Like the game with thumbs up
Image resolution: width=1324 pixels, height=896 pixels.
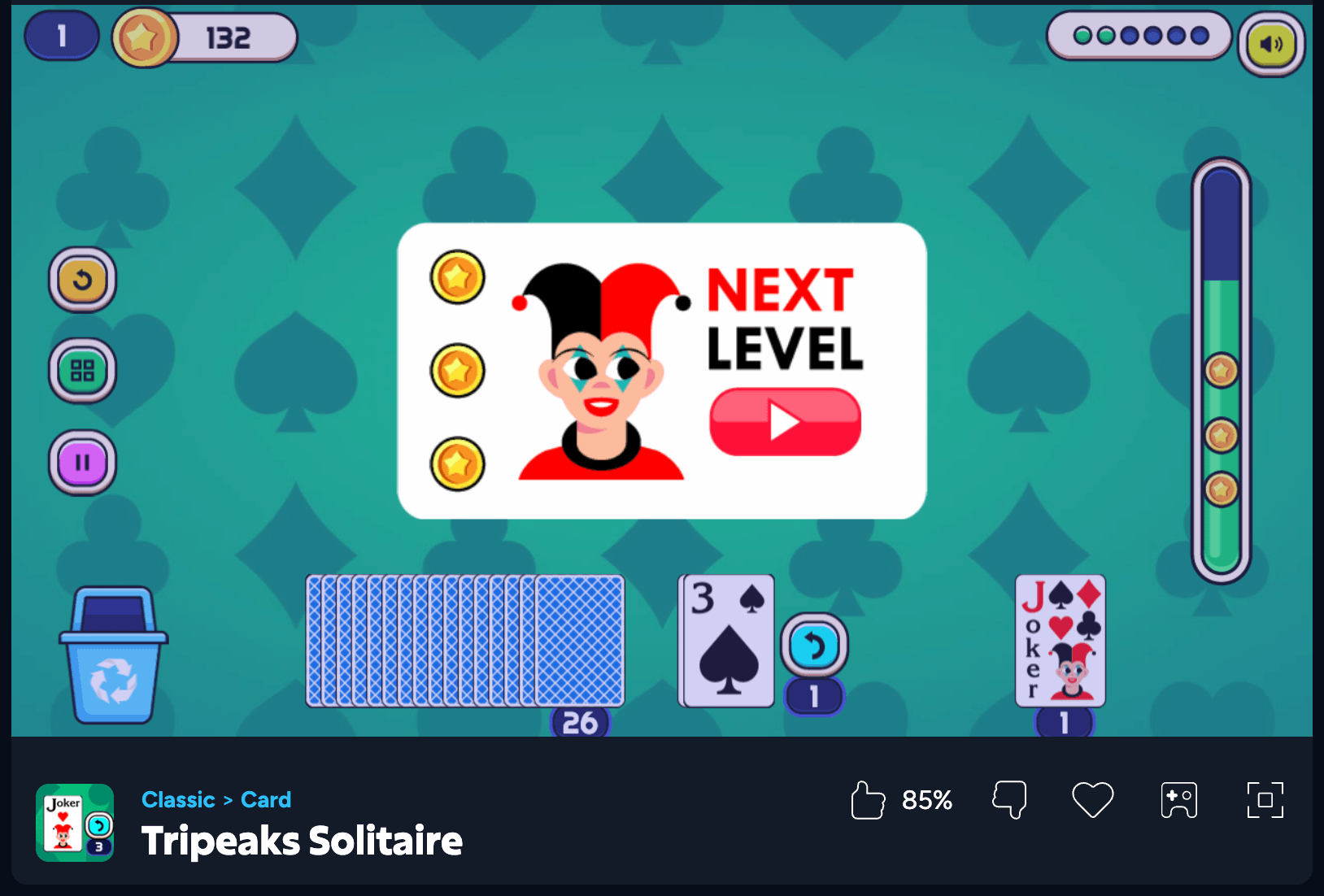click(868, 800)
